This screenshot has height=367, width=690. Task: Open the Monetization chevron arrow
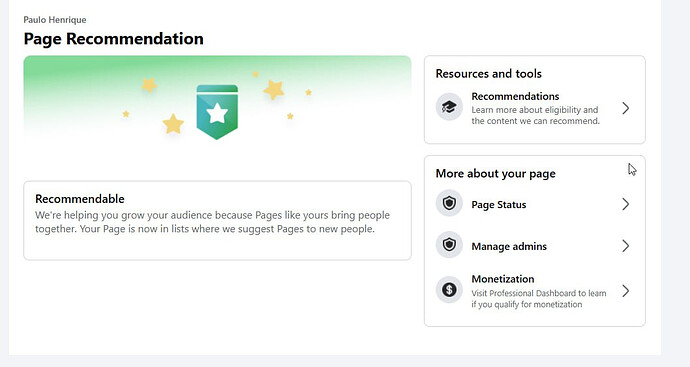(x=625, y=291)
